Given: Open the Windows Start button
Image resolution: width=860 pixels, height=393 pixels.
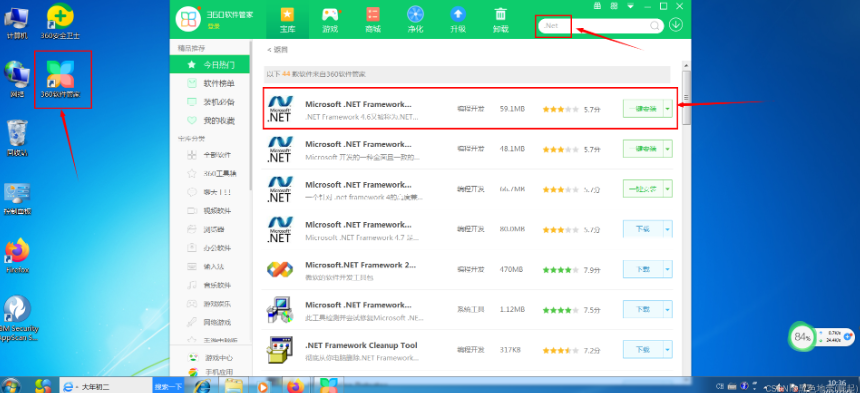Looking at the screenshot, I should tap(12, 385).
